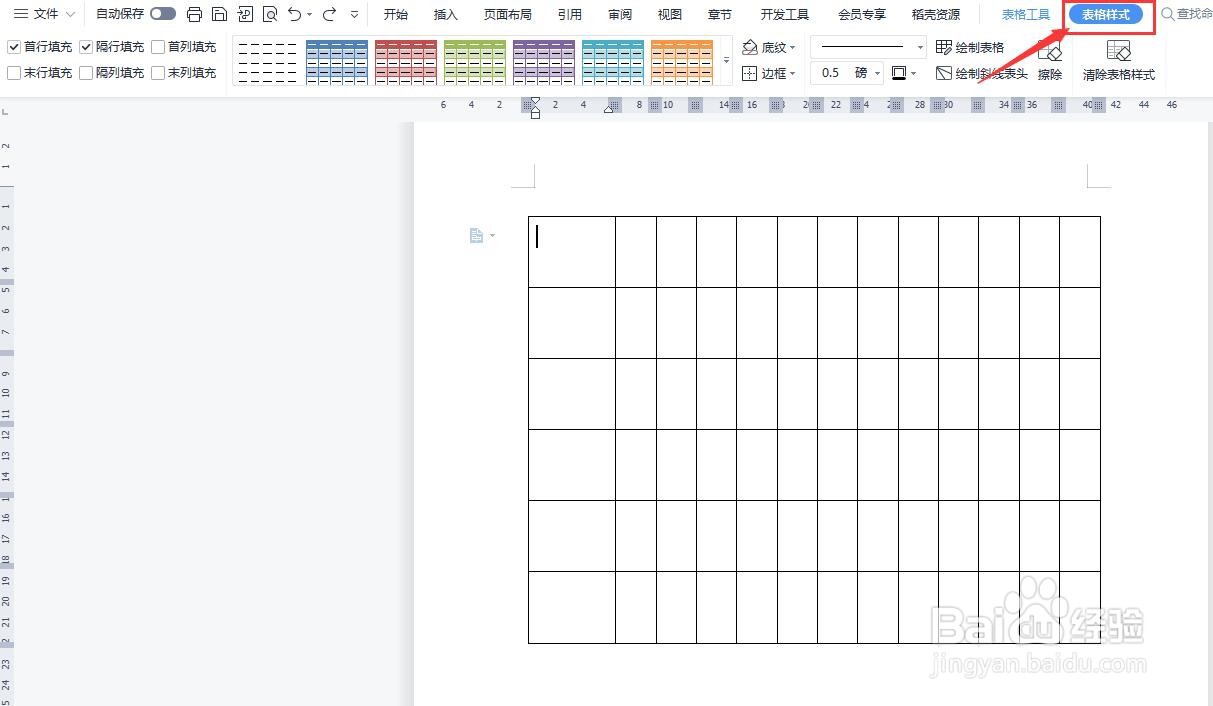1213x706 pixels.
Task: Undo the last action
Action: [x=294, y=14]
